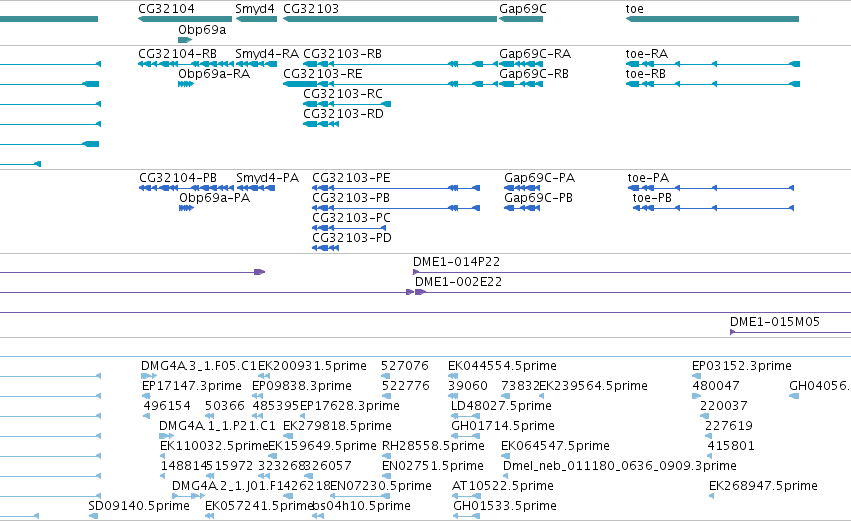Click the 527076 feature label
Screen dimensions: 851x521
tap(405, 366)
